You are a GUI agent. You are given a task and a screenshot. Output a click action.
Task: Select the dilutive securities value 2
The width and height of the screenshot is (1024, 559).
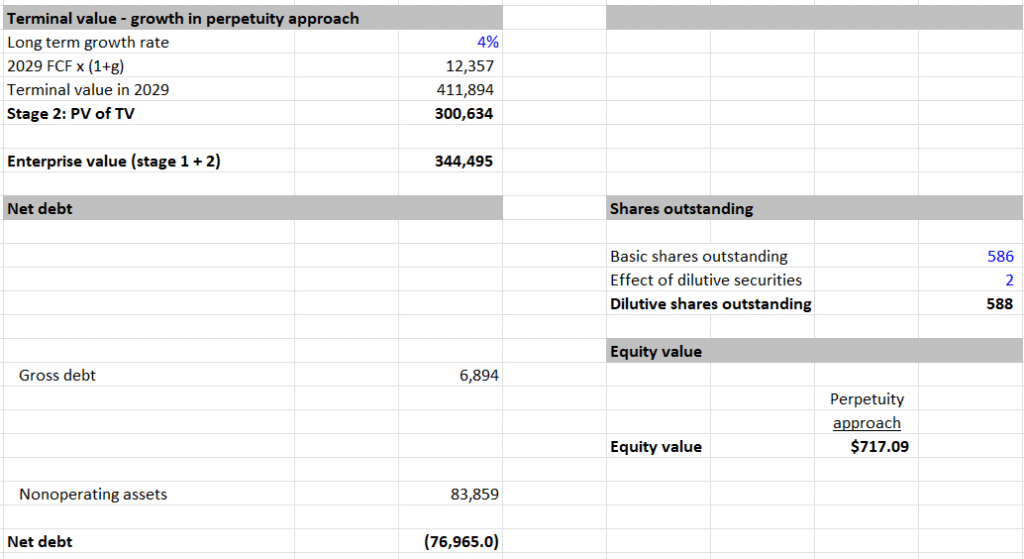[x=970, y=280]
